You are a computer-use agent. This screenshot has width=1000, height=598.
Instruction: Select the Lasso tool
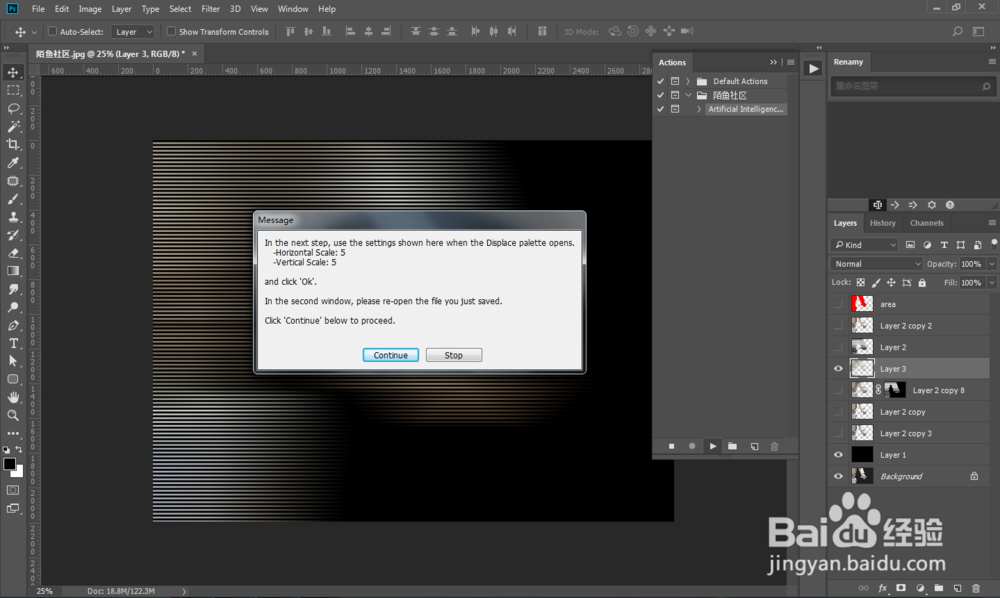13,108
